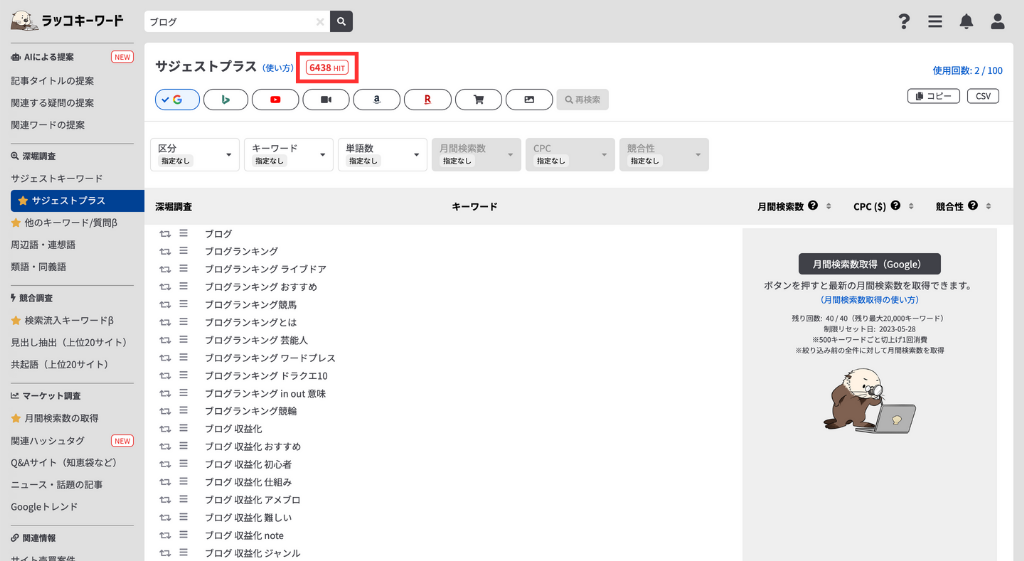Screen dimensions: 1024x561
Task: Click the ラッコキーワード logo
Action: (x=67, y=20)
